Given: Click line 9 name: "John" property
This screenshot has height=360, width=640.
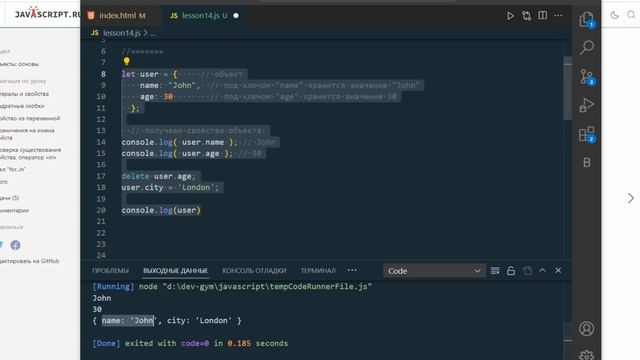Looking at the screenshot, I should pos(170,85).
